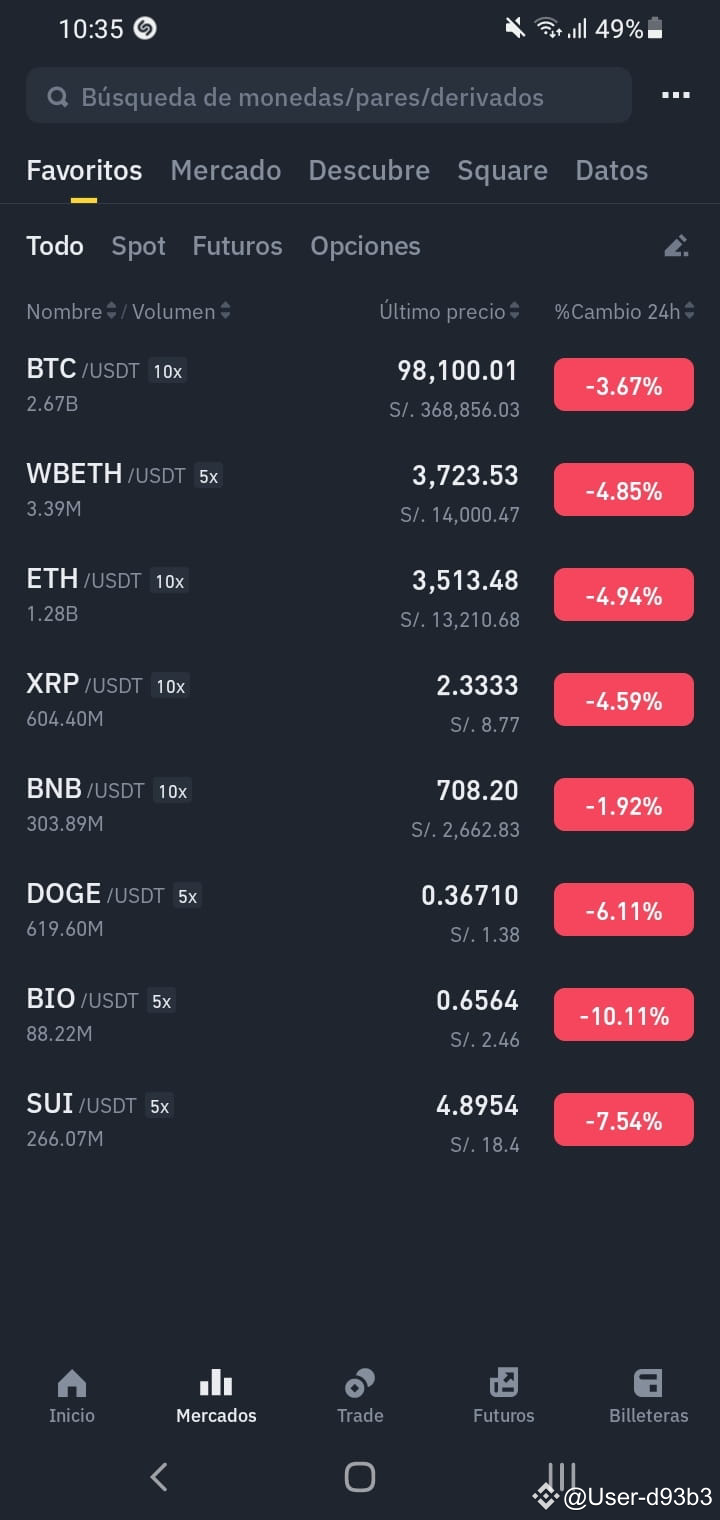Viewport: 720px width, 1520px height.
Task: Open the Trade icon in bottom bar
Action: coord(360,1384)
